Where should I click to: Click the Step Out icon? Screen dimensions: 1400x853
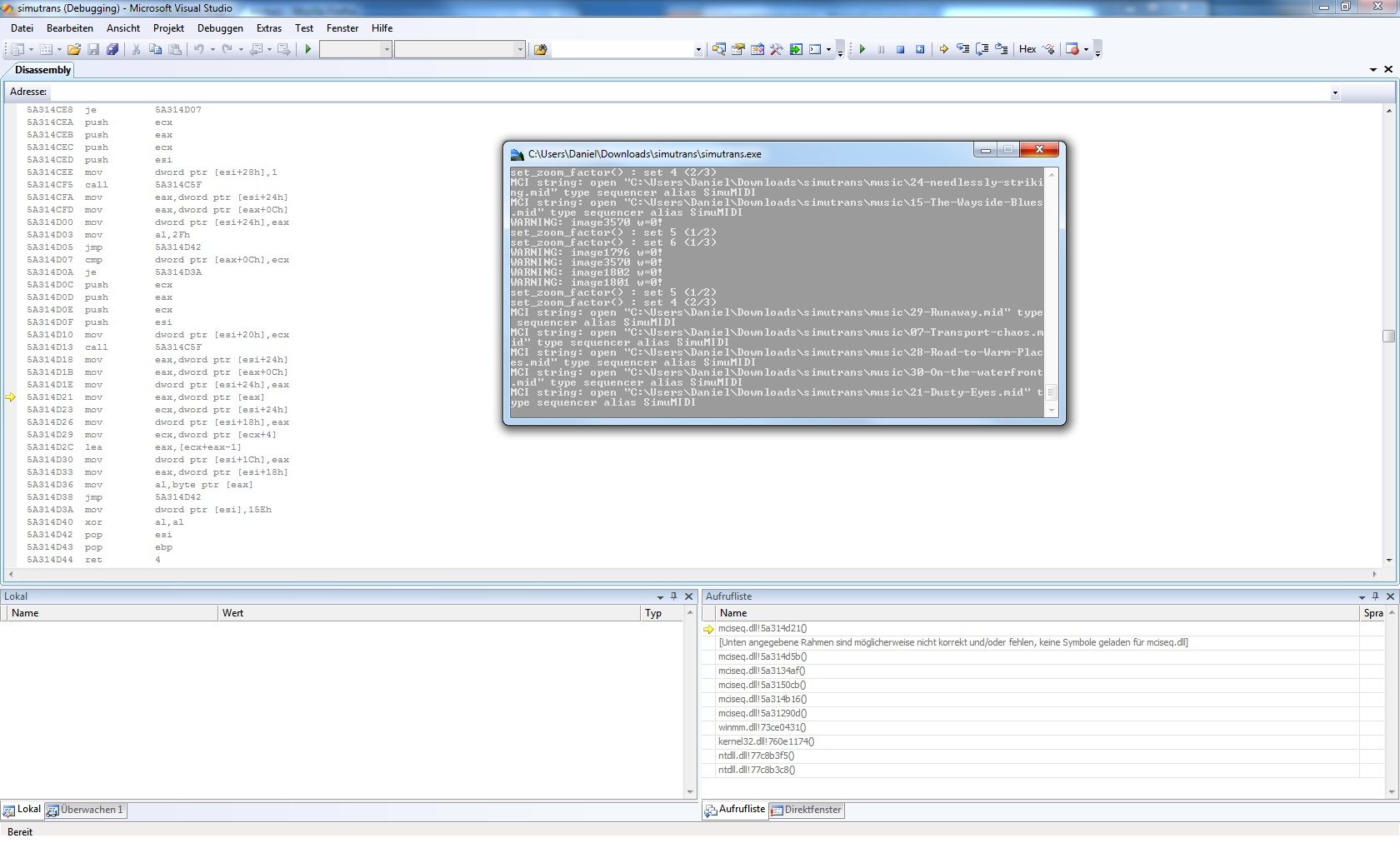tap(1001, 50)
